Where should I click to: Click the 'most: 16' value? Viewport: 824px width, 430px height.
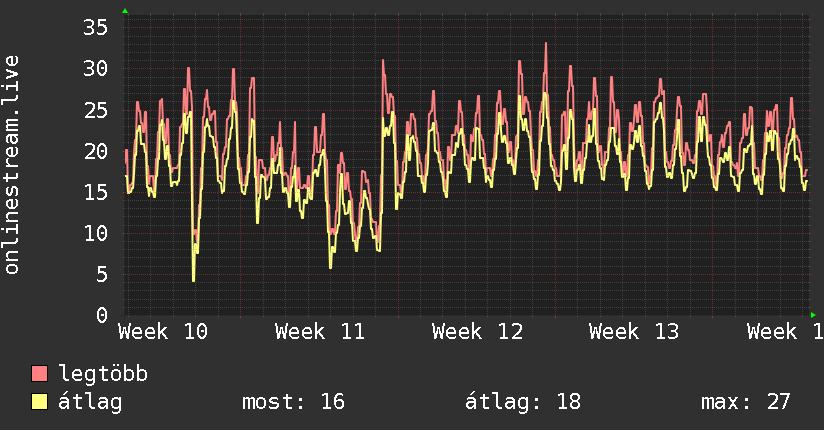pos(293,402)
